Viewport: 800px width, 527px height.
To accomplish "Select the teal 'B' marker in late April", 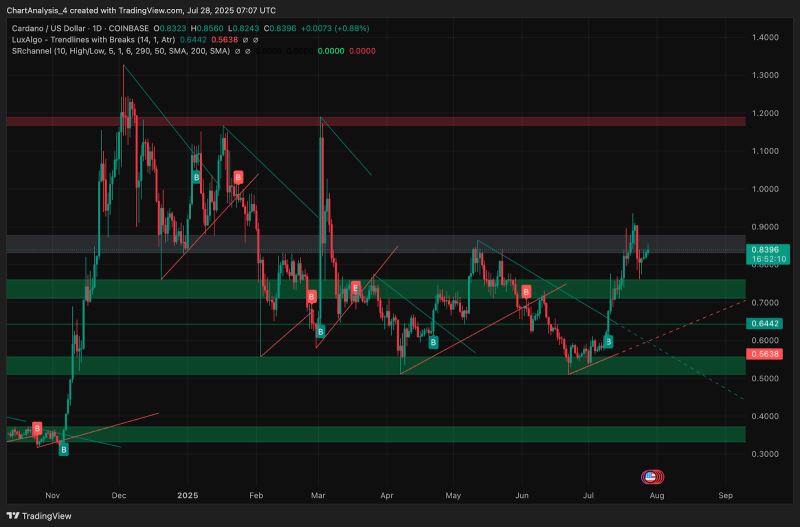I will coord(433,342).
